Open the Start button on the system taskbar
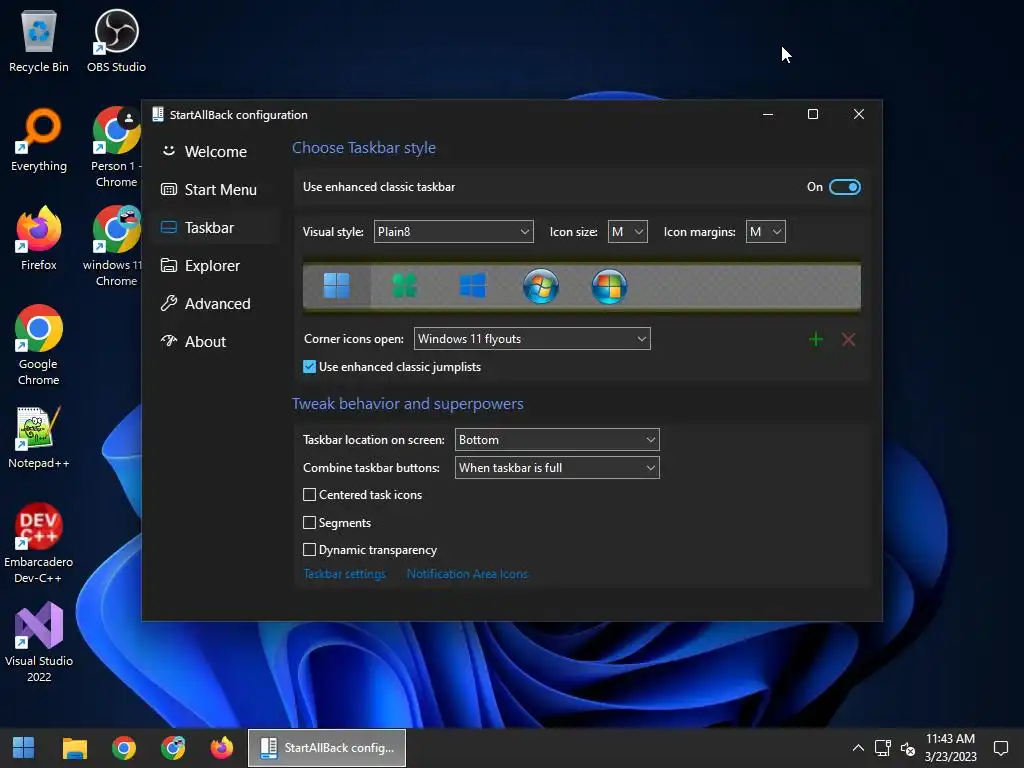1024x768 pixels. tap(24, 747)
